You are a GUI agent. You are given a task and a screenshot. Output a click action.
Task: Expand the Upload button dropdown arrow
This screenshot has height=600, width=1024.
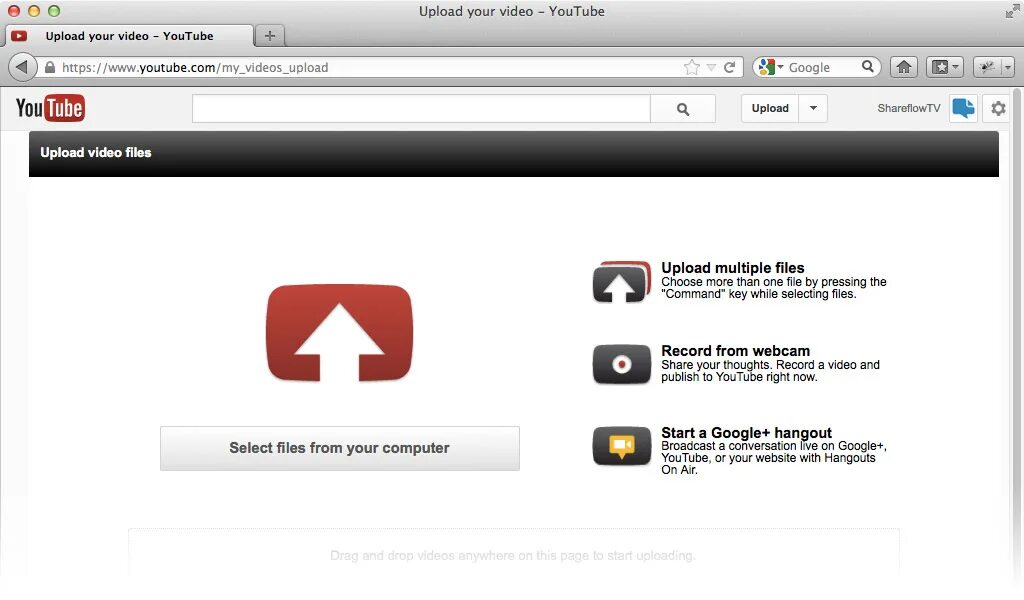click(813, 108)
